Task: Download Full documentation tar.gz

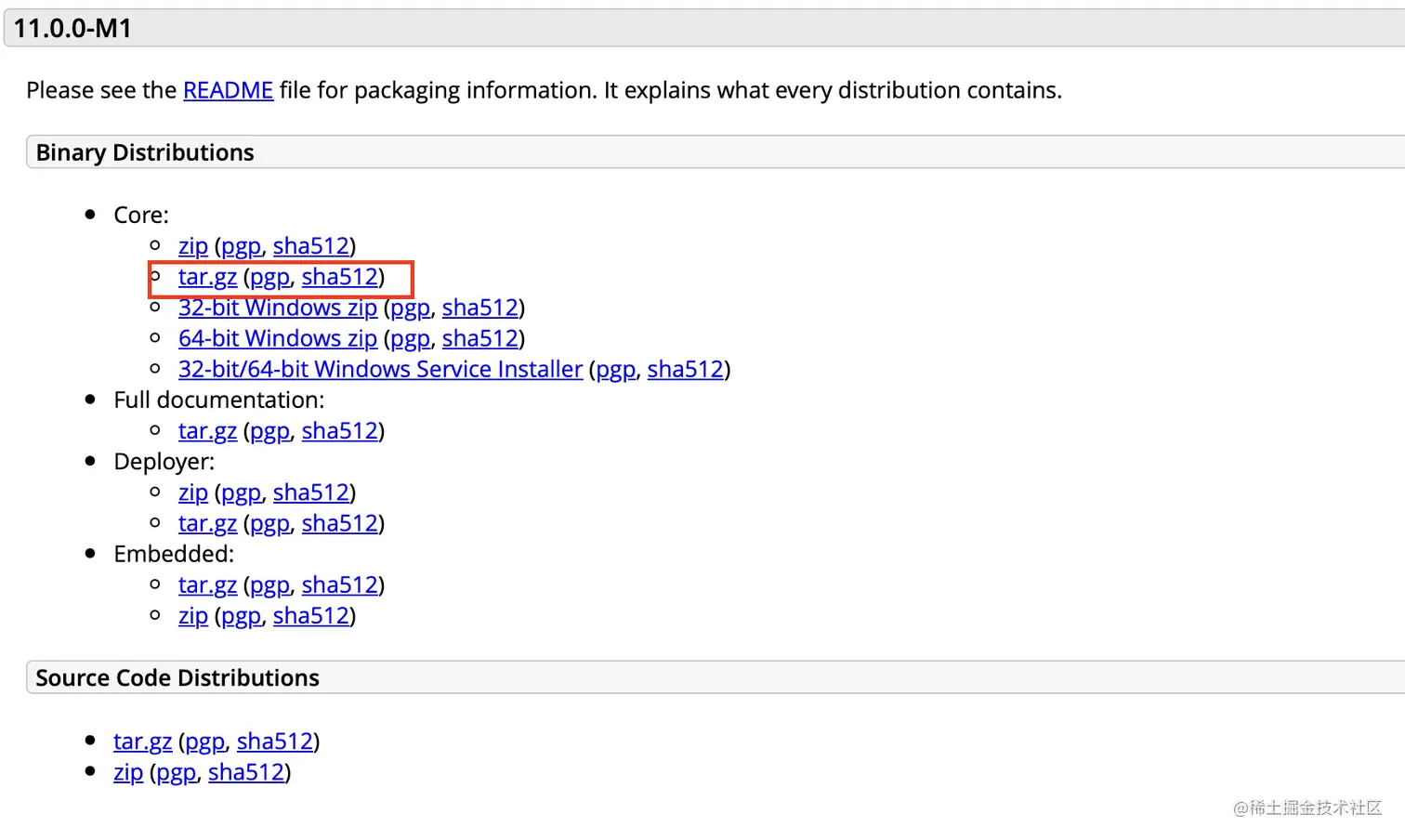Action: [x=207, y=431]
